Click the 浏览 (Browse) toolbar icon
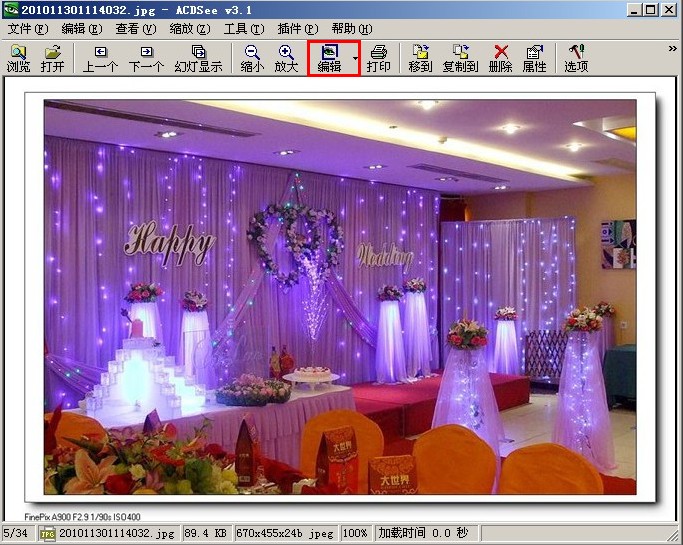Viewport: 683px width, 545px height. tap(18, 58)
